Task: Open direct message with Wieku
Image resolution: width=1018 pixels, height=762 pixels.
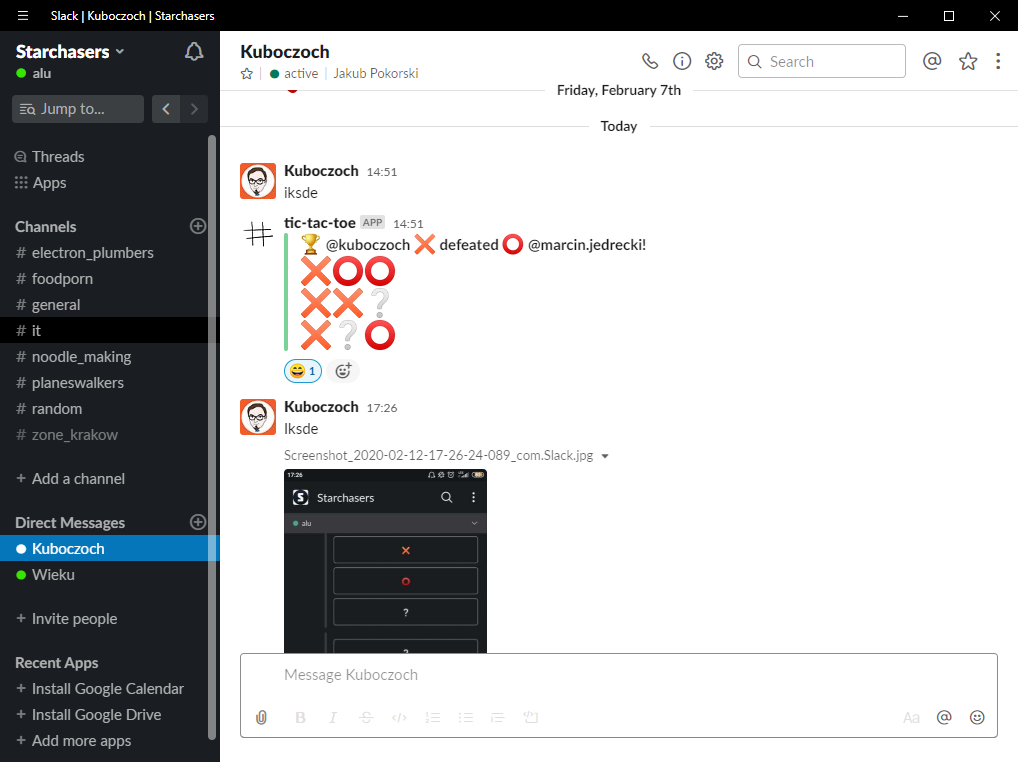Action: point(53,575)
